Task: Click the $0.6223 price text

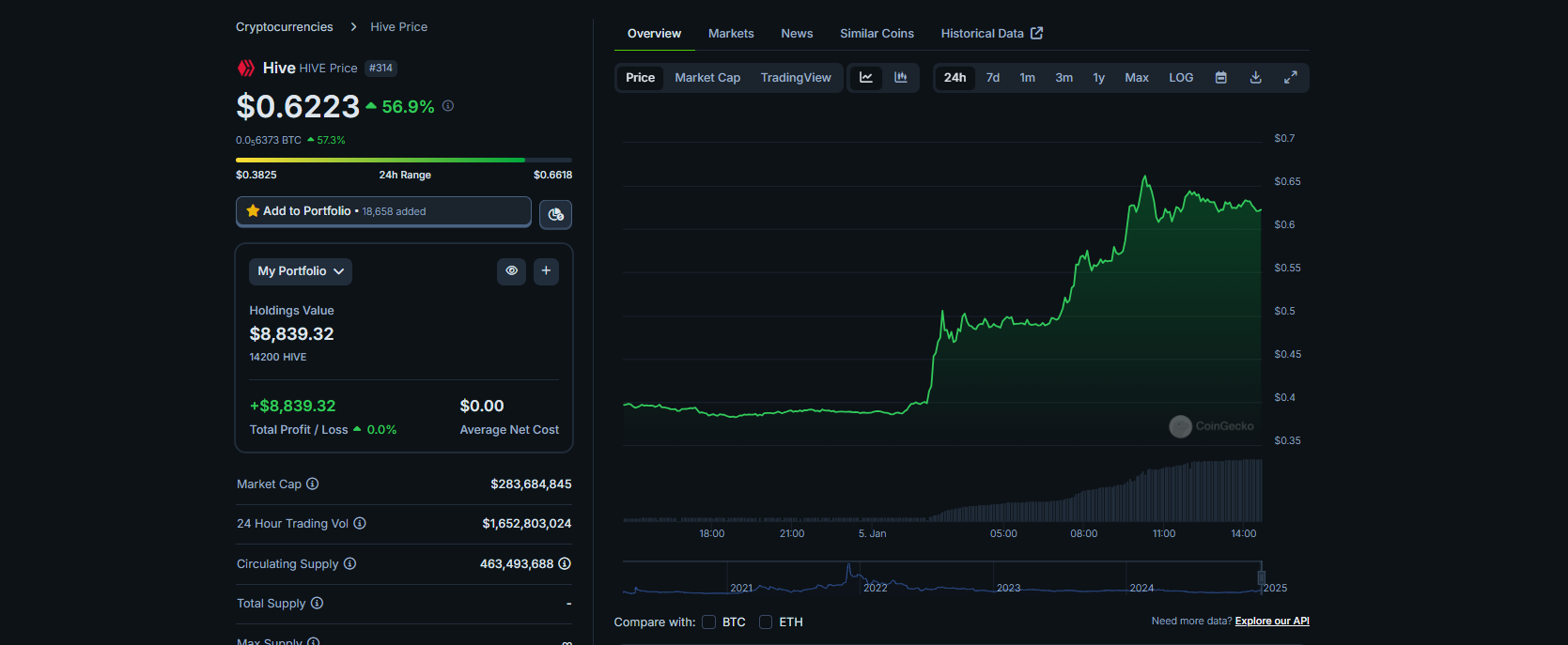Action: 298,106
